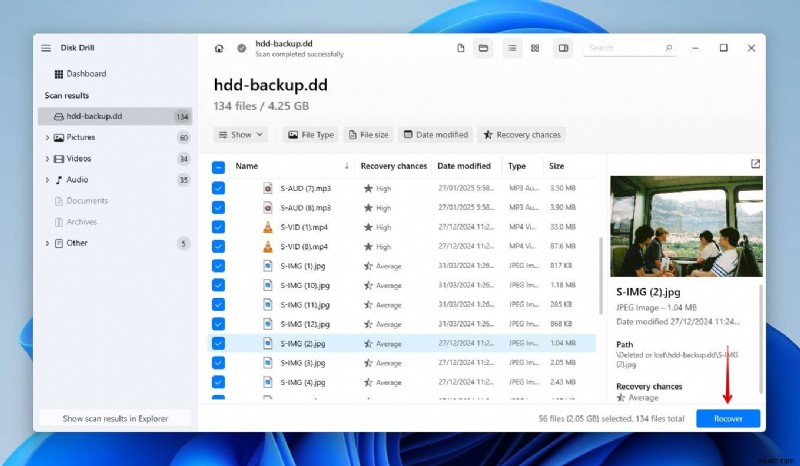
Task: Click the image file icon for S-IMG (1).jpg
Action: pos(267,266)
